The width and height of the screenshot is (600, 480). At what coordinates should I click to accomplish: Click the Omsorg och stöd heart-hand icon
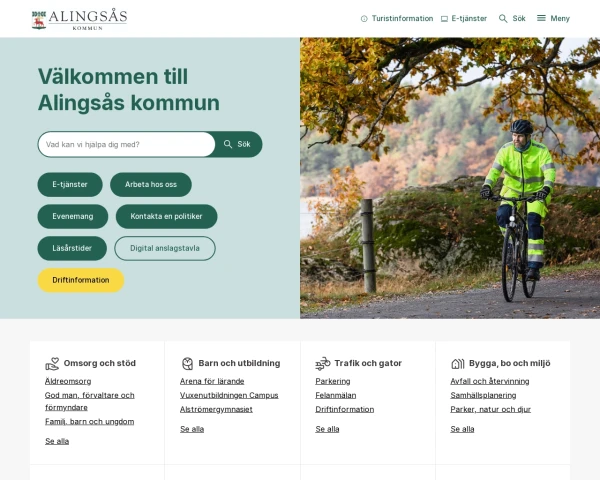click(52, 364)
